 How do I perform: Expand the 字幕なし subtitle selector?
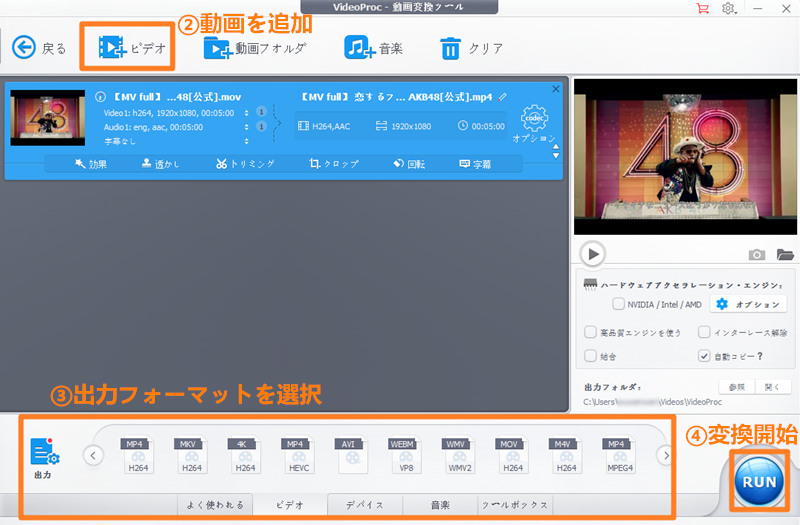(246, 141)
